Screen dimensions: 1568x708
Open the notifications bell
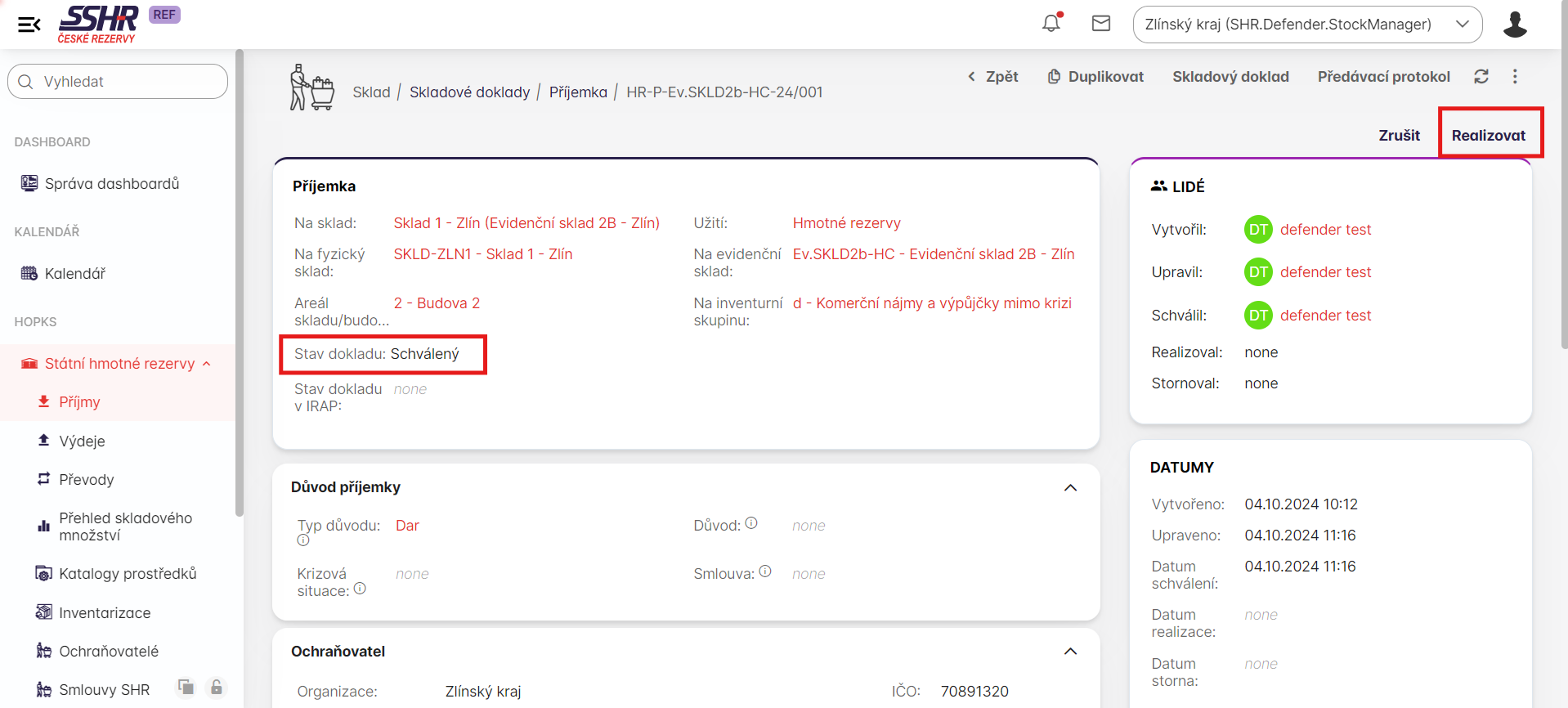pos(1051,24)
